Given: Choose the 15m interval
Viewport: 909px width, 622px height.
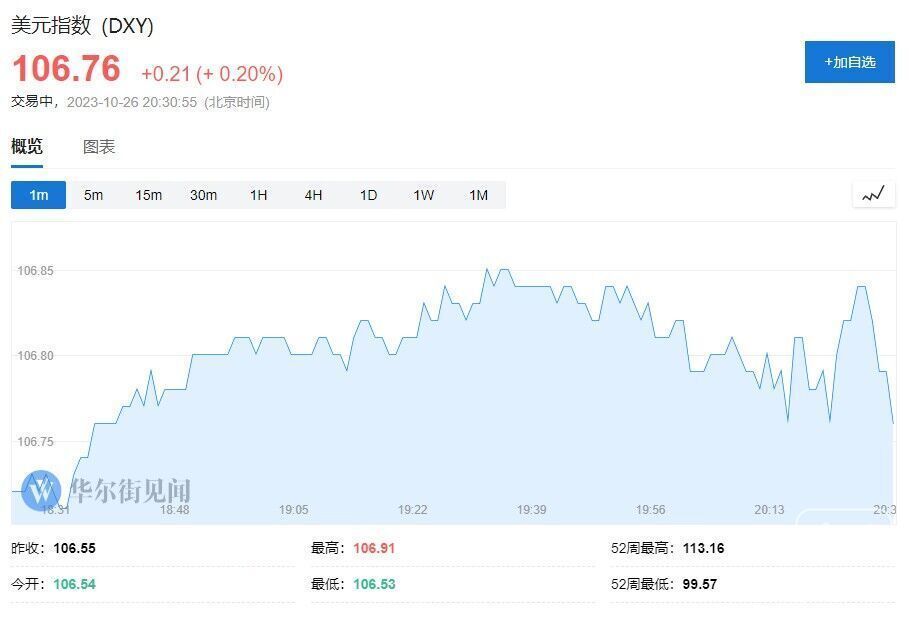Looking at the screenshot, I should coord(148,195).
